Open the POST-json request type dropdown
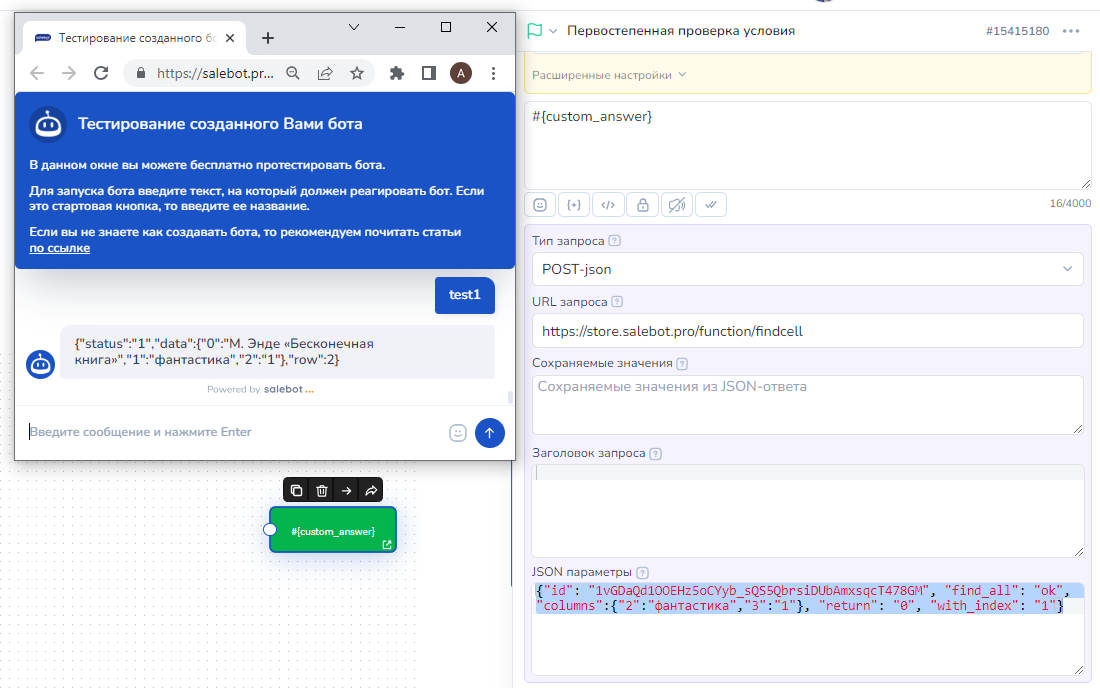 click(x=807, y=269)
